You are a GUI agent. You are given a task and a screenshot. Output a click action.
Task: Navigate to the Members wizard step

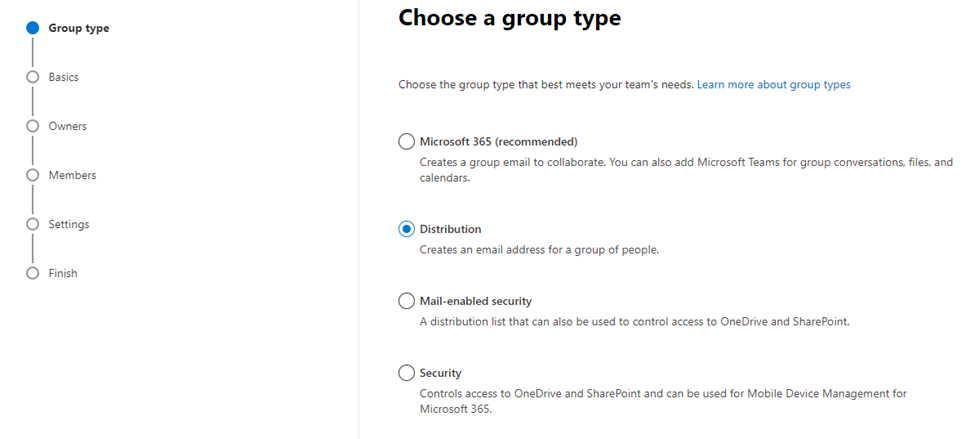tap(72, 175)
